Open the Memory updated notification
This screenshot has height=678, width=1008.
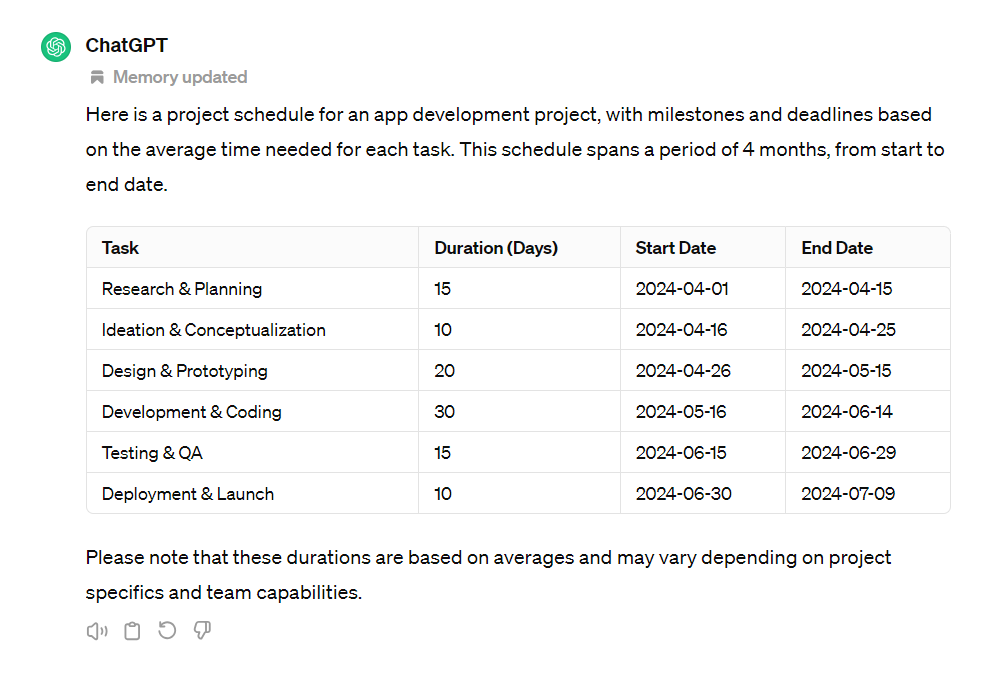(179, 77)
